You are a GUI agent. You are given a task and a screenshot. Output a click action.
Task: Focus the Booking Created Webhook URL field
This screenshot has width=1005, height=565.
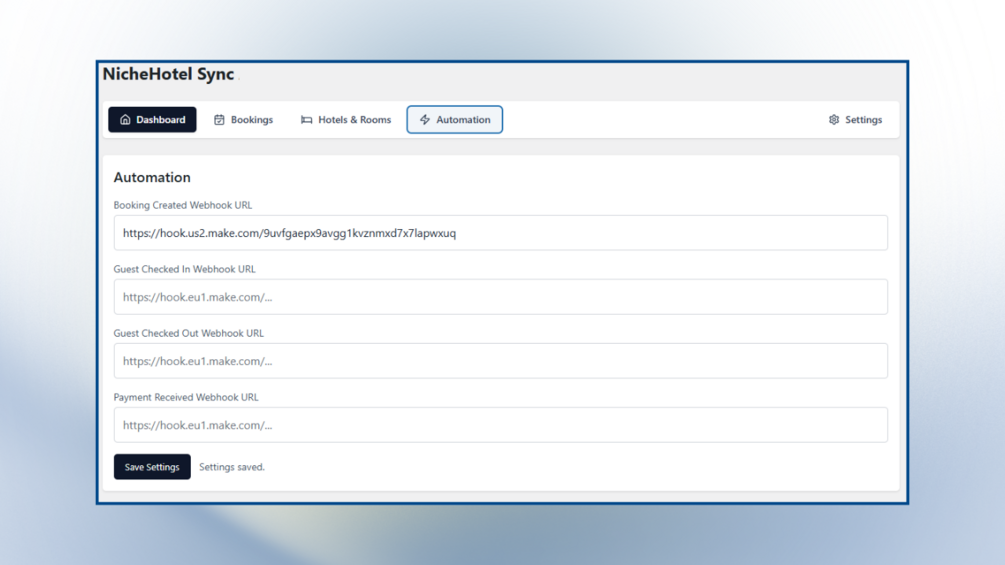coord(501,233)
